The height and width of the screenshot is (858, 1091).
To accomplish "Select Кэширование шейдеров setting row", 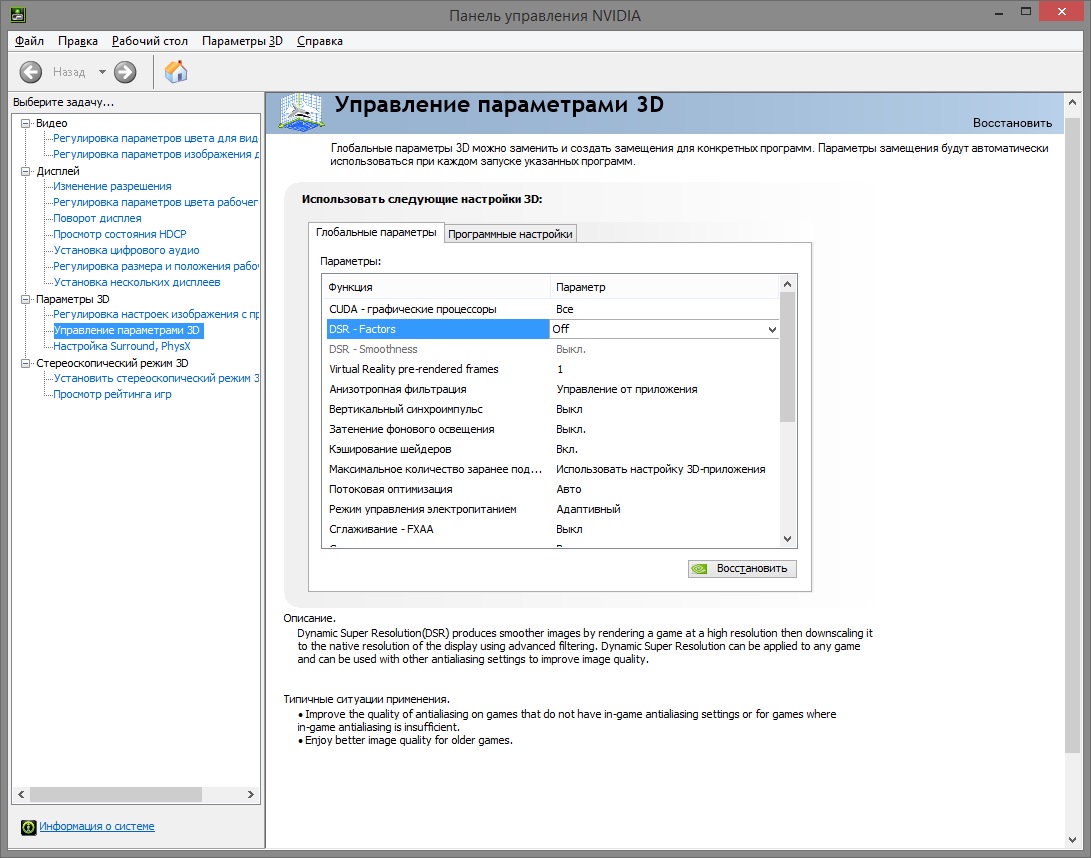I will pos(552,450).
